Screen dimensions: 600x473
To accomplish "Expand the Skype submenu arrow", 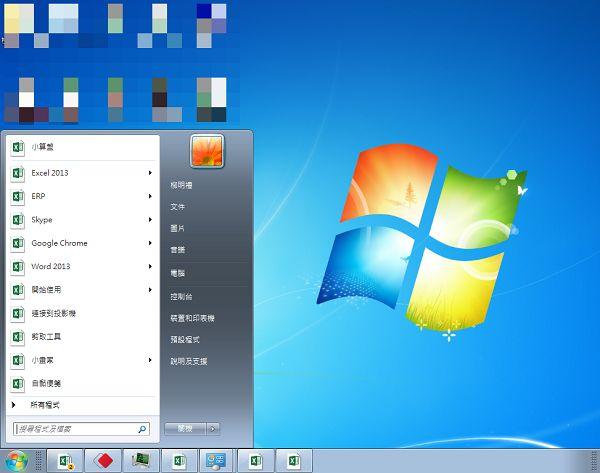I will click(x=150, y=220).
